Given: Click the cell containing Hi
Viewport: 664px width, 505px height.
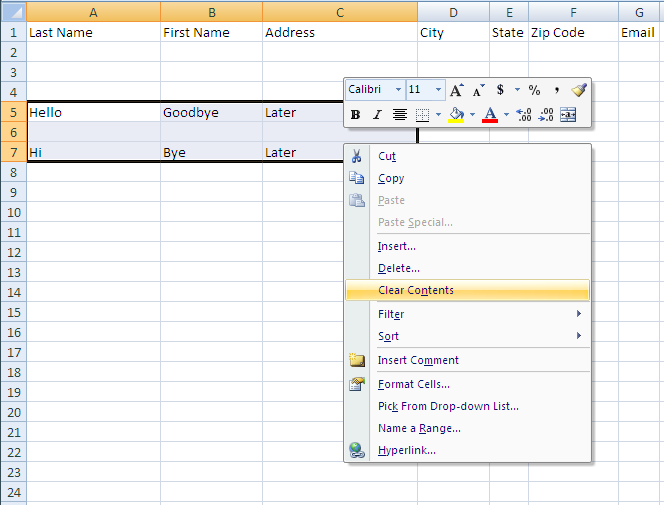Looking at the screenshot, I should point(94,152).
